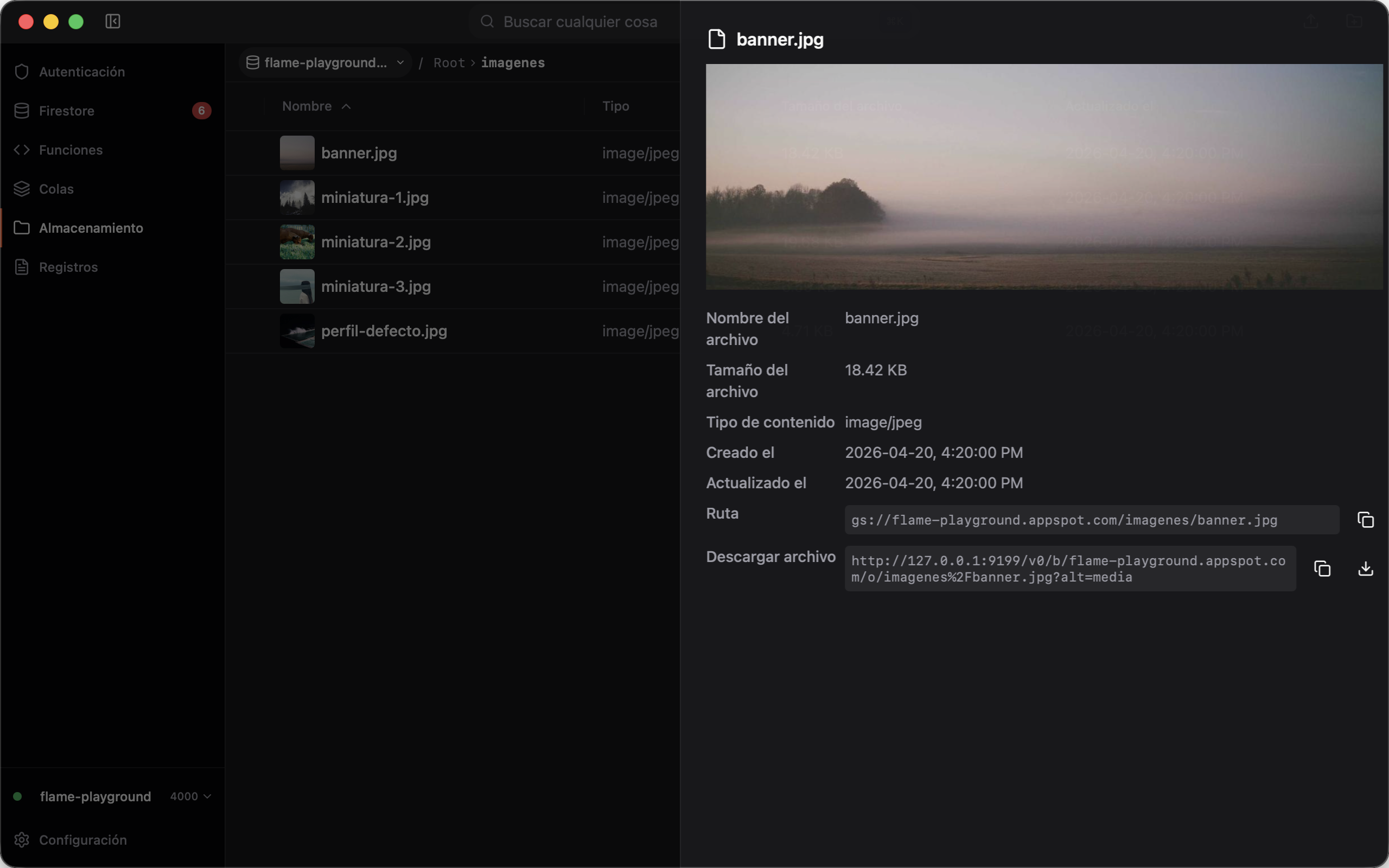Select miniatura-2.jpg thumbnail
Screen dimensions: 1389x868
coord(297,242)
